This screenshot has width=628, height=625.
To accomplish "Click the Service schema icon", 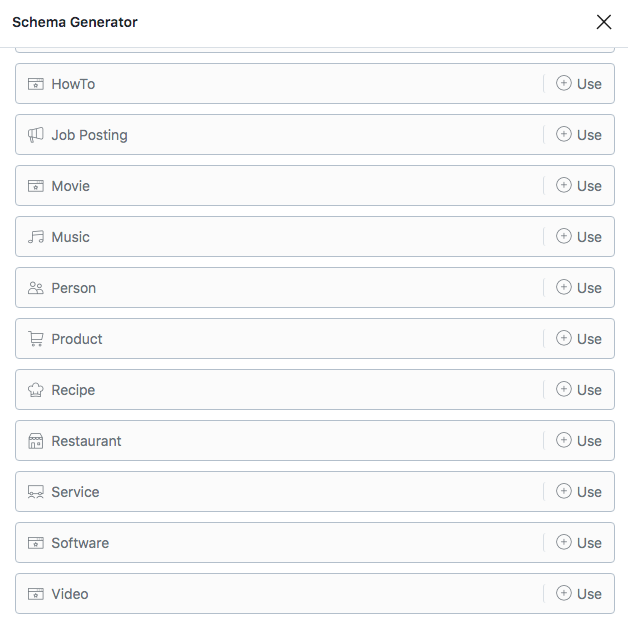I will (36, 492).
